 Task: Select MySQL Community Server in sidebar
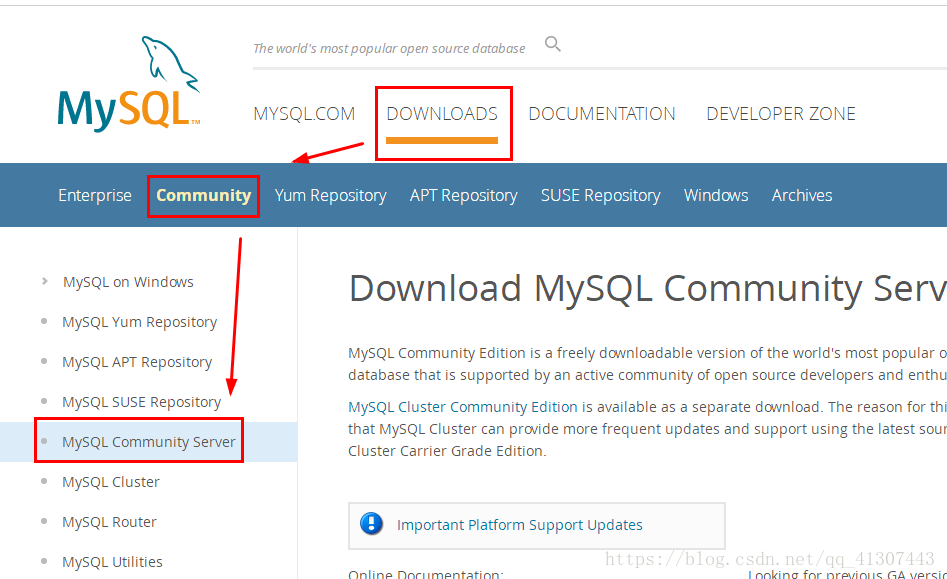pos(149,442)
